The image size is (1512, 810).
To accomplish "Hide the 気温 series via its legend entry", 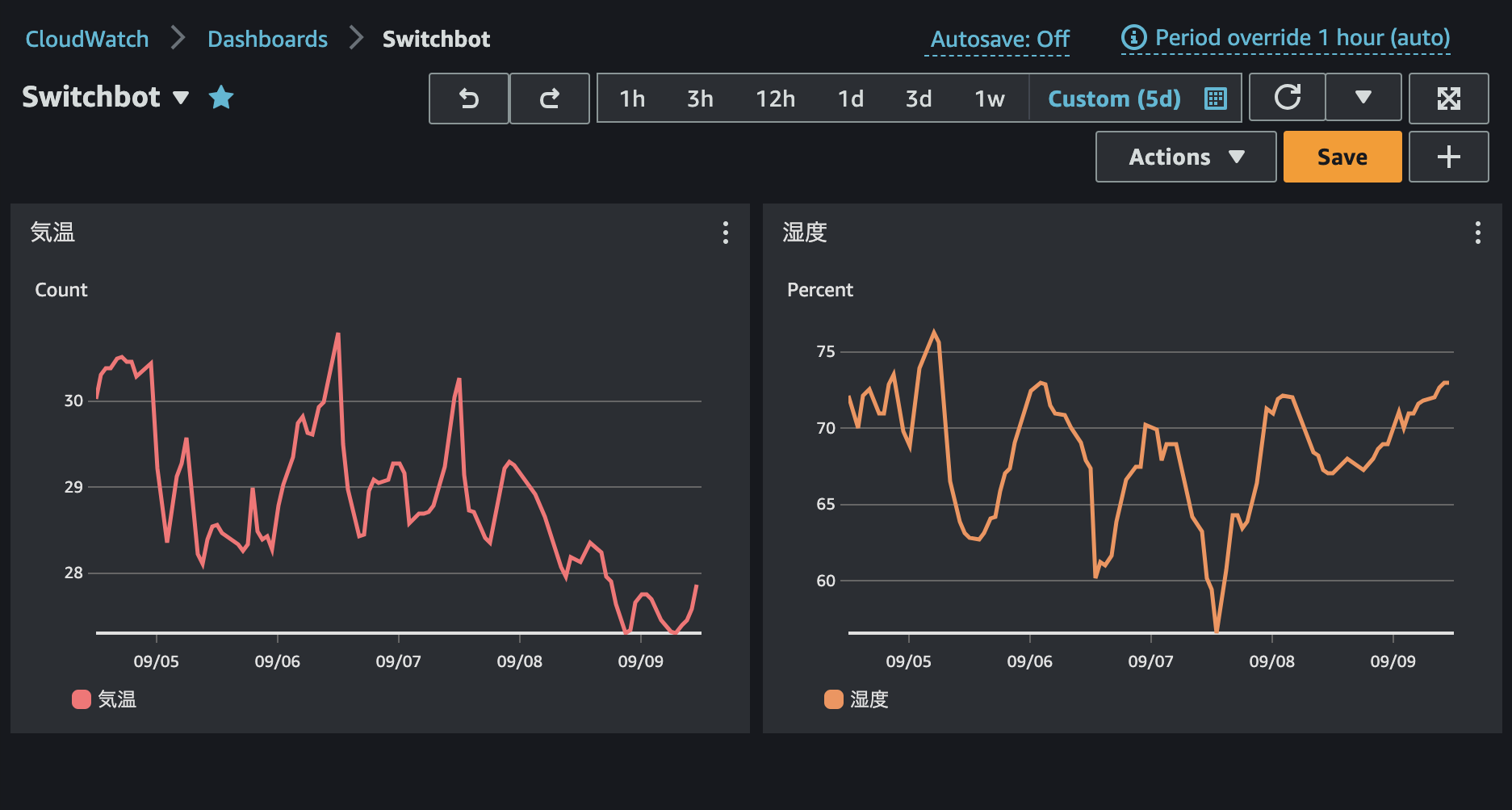I will coord(116,699).
